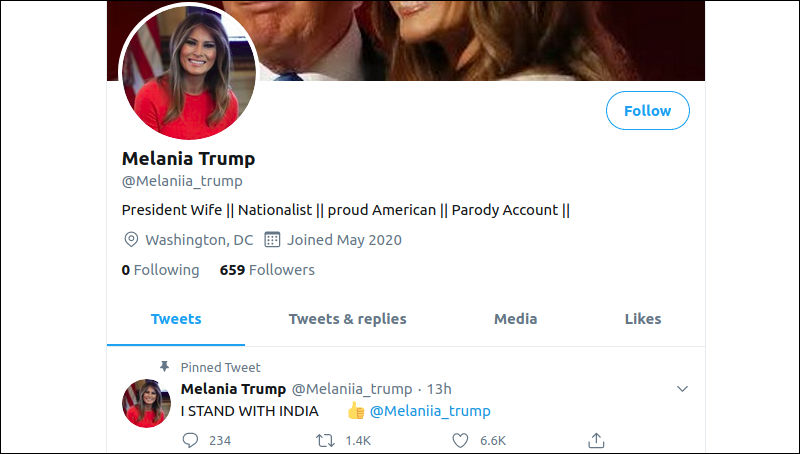Click the thumbs up emoji in tweet
The image size is (800, 454).
(356, 410)
